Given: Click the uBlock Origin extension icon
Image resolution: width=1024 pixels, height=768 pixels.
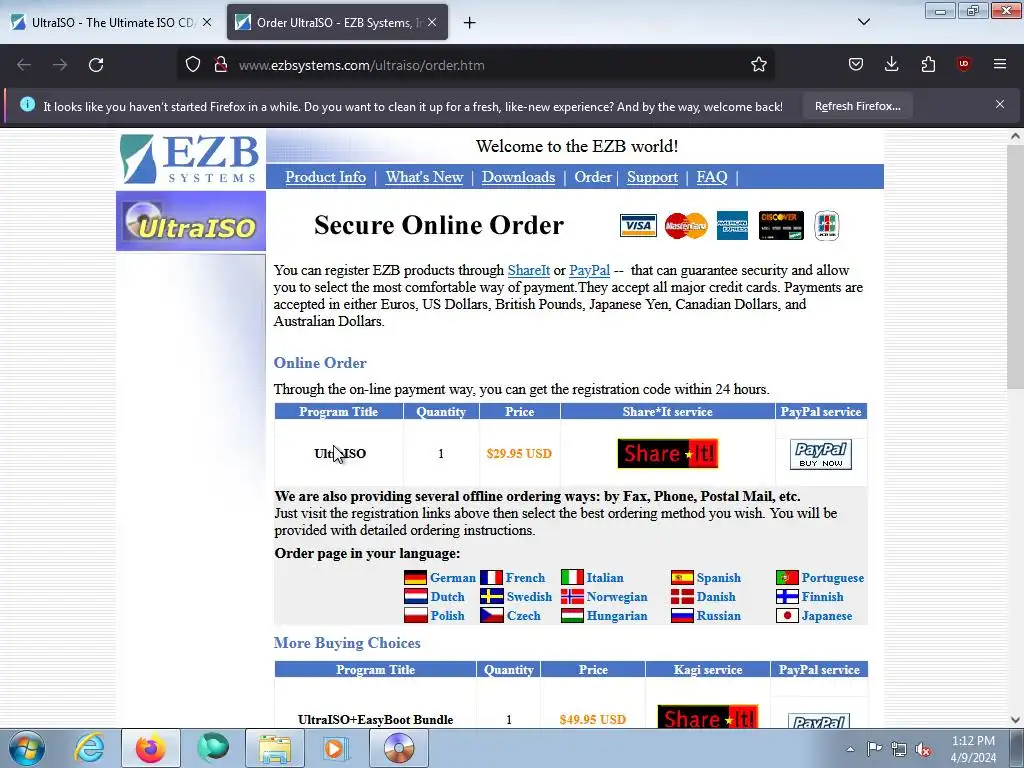Looking at the screenshot, I should coord(963,64).
